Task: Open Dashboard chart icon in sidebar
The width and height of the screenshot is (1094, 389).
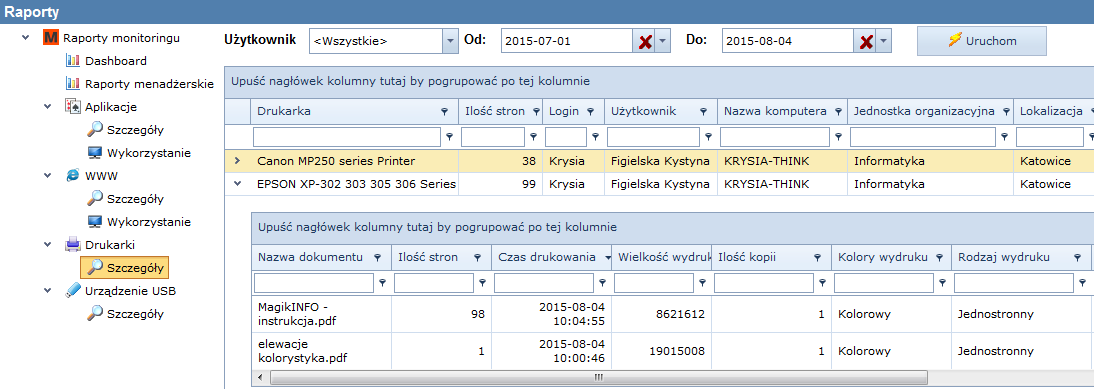Action: pyautogui.click(x=73, y=61)
